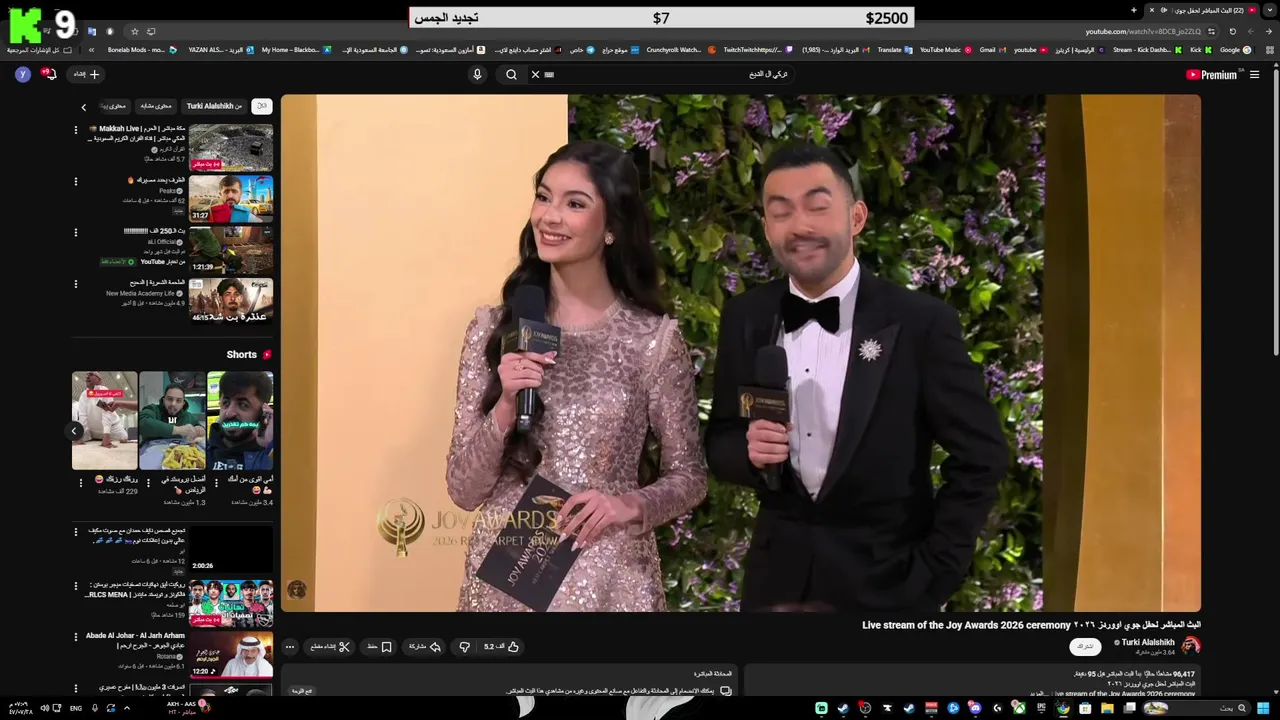Open the account avatar with letter Y
The height and width of the screenshot is (720, 1280).
tap(22, 74)
